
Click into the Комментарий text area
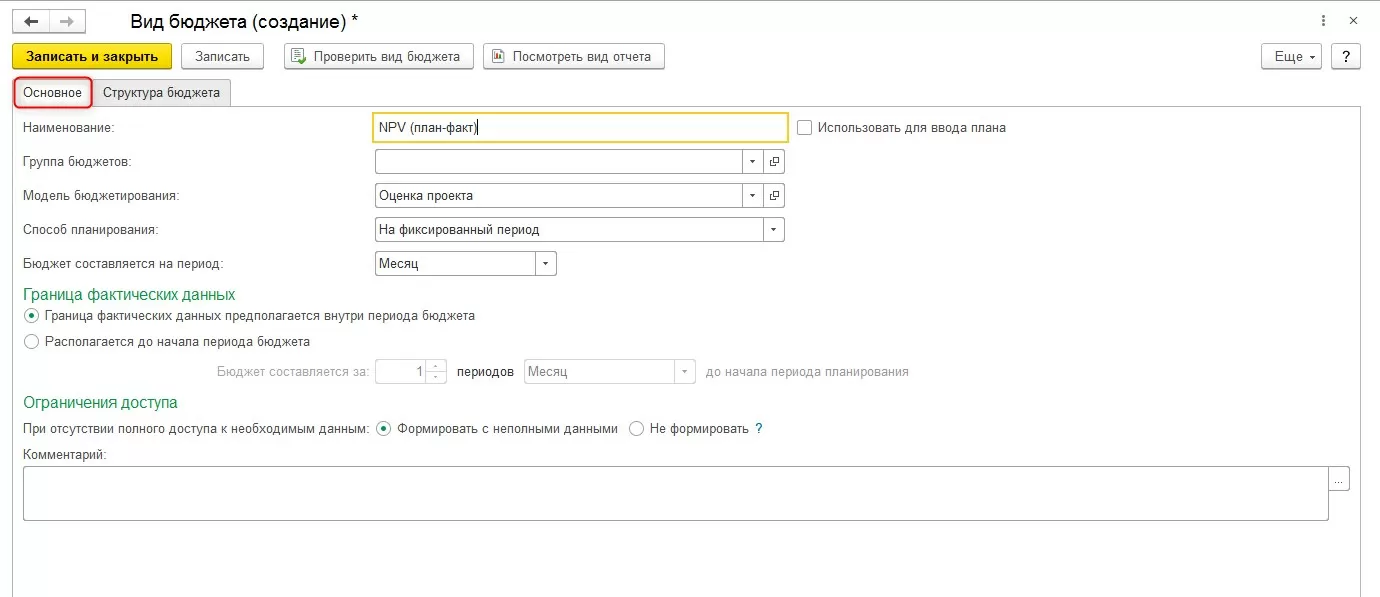(675, 493)
